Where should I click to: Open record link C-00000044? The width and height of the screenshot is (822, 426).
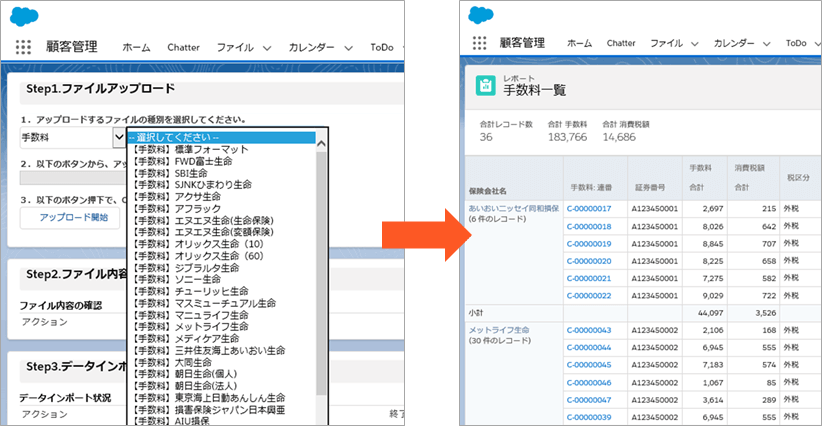tap(589, 347)
